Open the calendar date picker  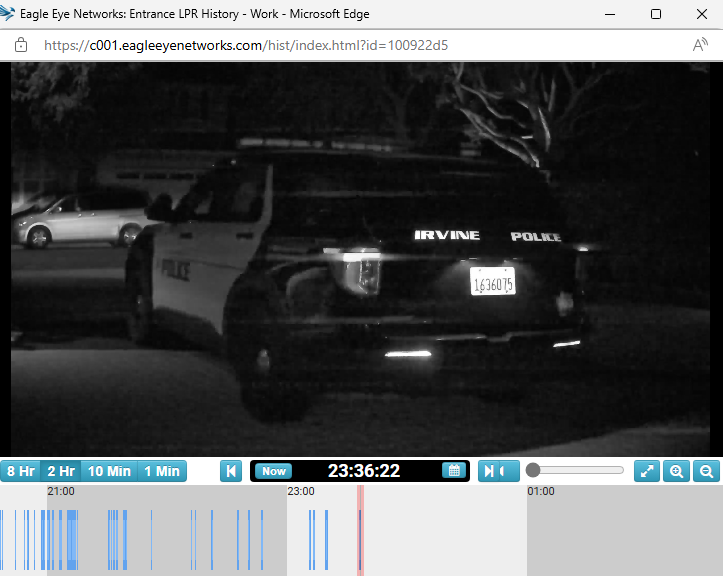454,470
